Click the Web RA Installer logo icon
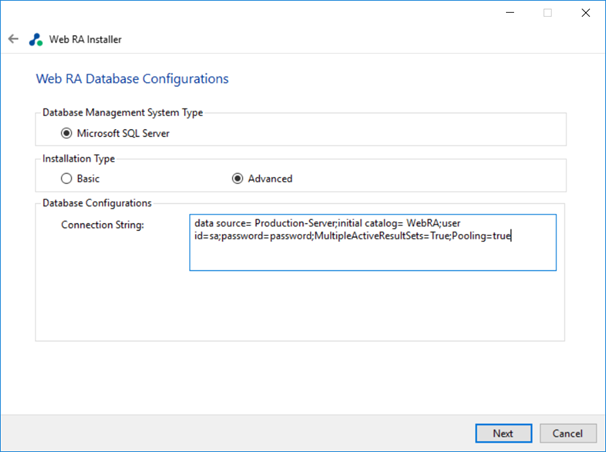 tap(36, 40)
